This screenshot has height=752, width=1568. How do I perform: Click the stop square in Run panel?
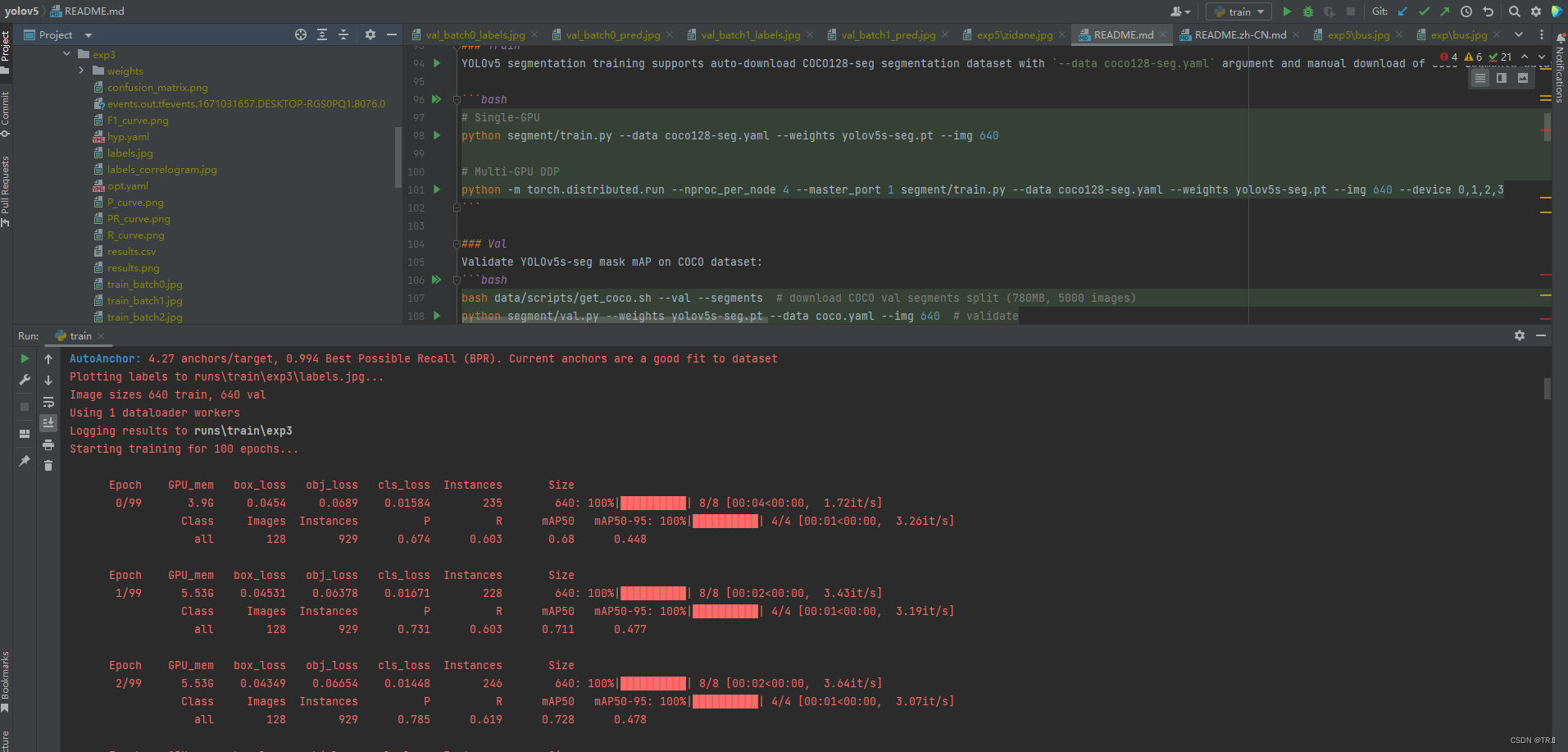tap(25, 406)
